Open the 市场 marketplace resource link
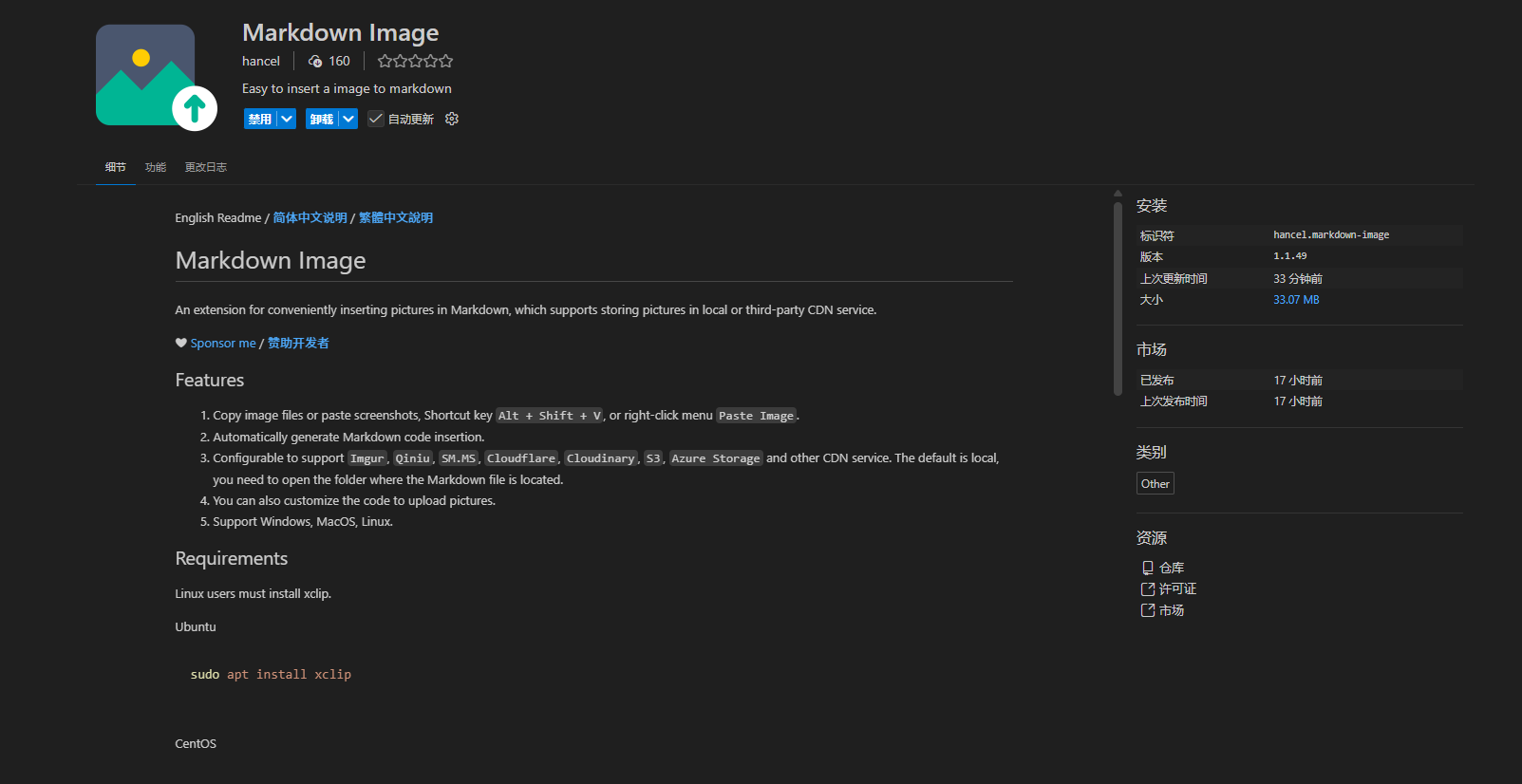This screenshot has width=1522, height=784. (1163, 610)
